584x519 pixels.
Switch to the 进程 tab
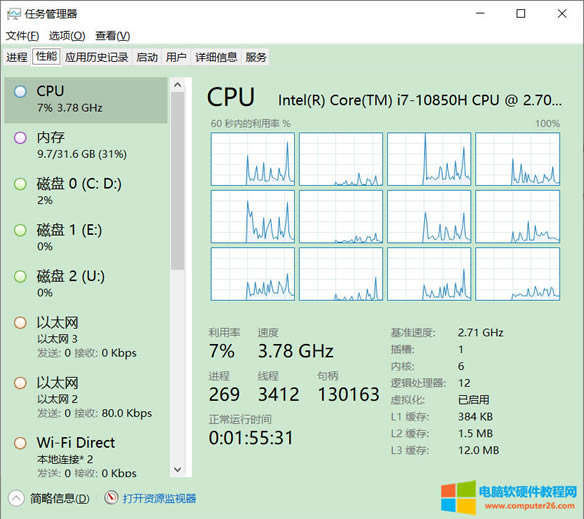click(x=17, y=57)
